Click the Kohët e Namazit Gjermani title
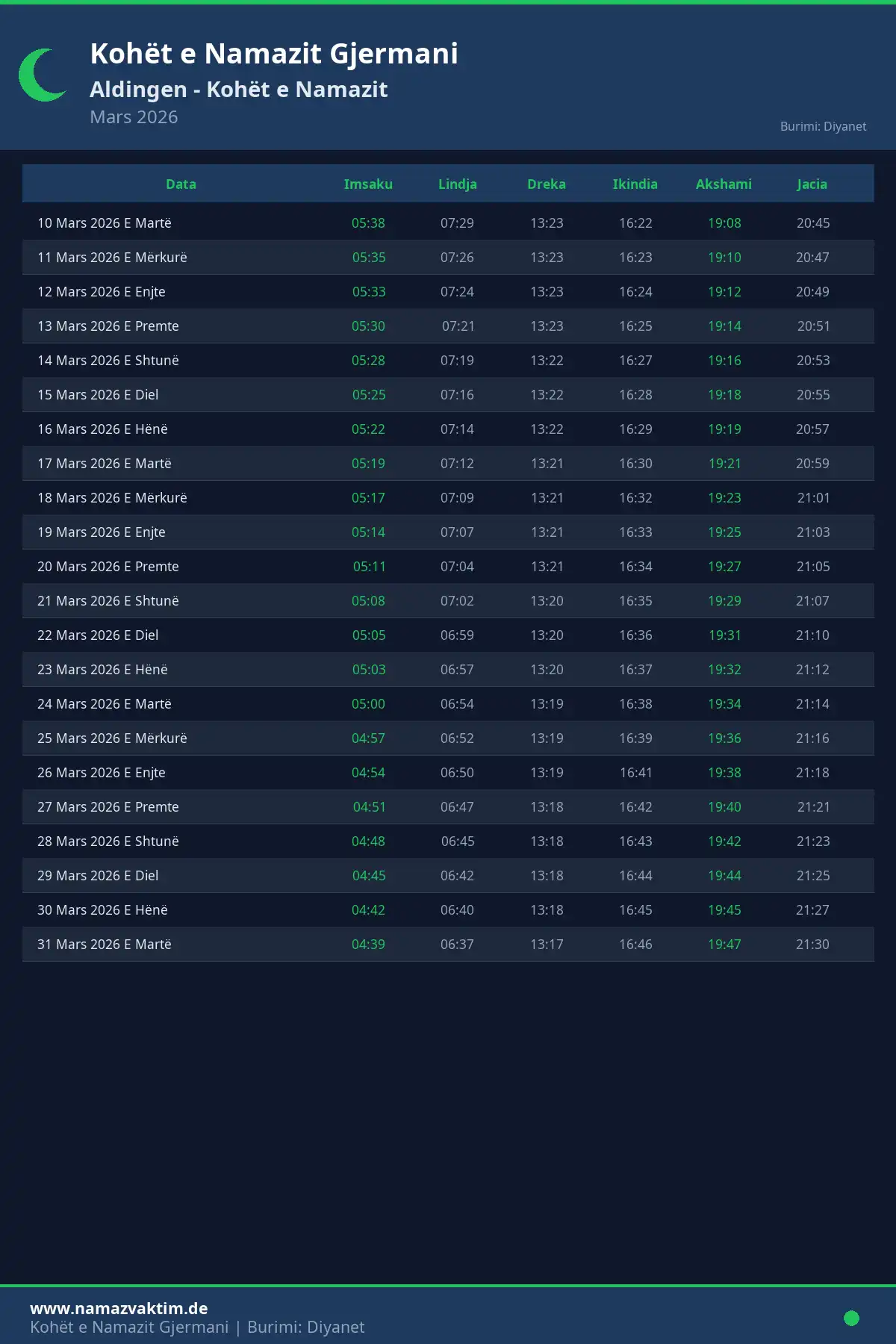 point(274,54)
